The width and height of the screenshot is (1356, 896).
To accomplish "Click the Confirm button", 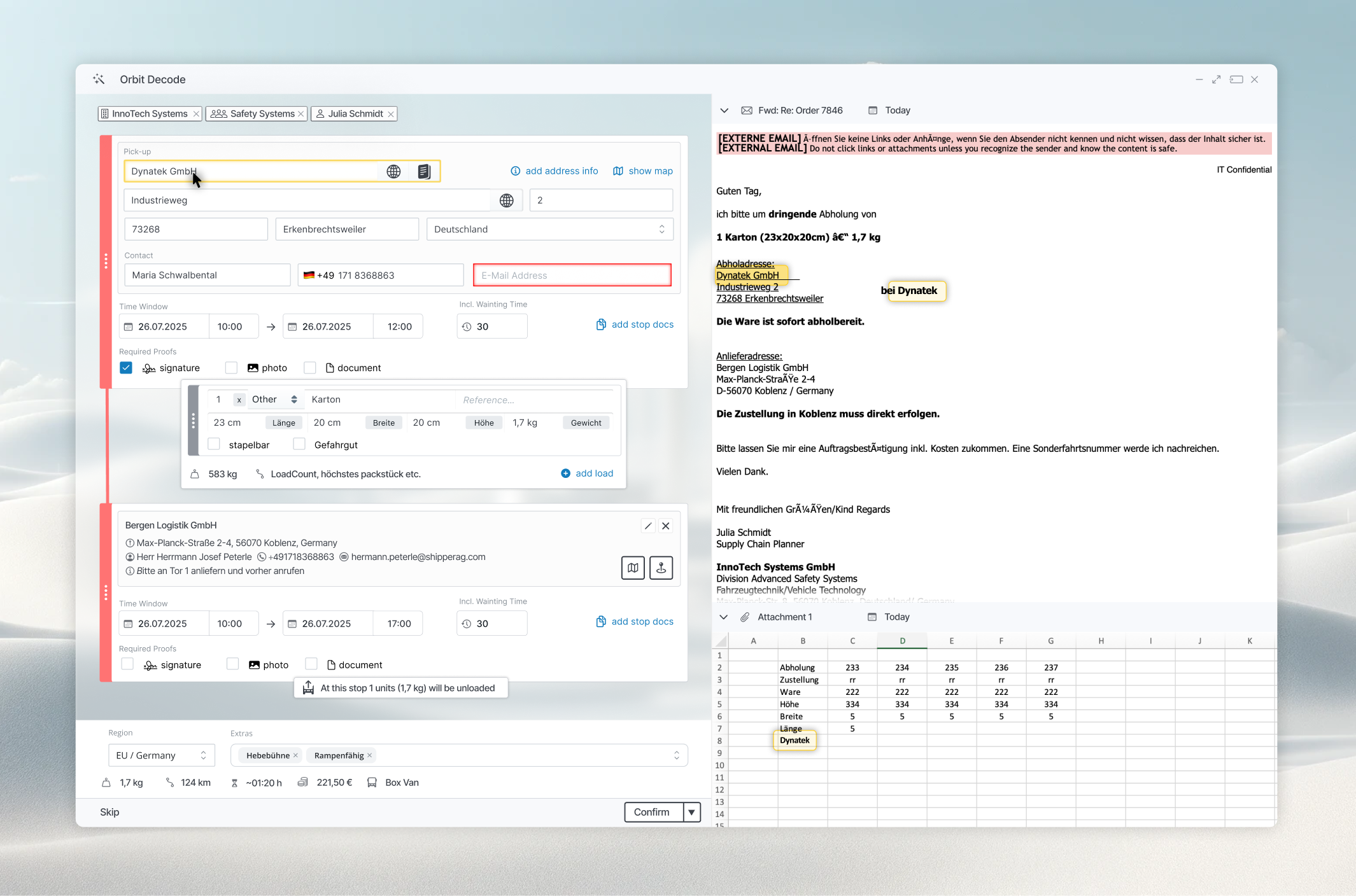I will pyautogui.click(x=654, y=812).
